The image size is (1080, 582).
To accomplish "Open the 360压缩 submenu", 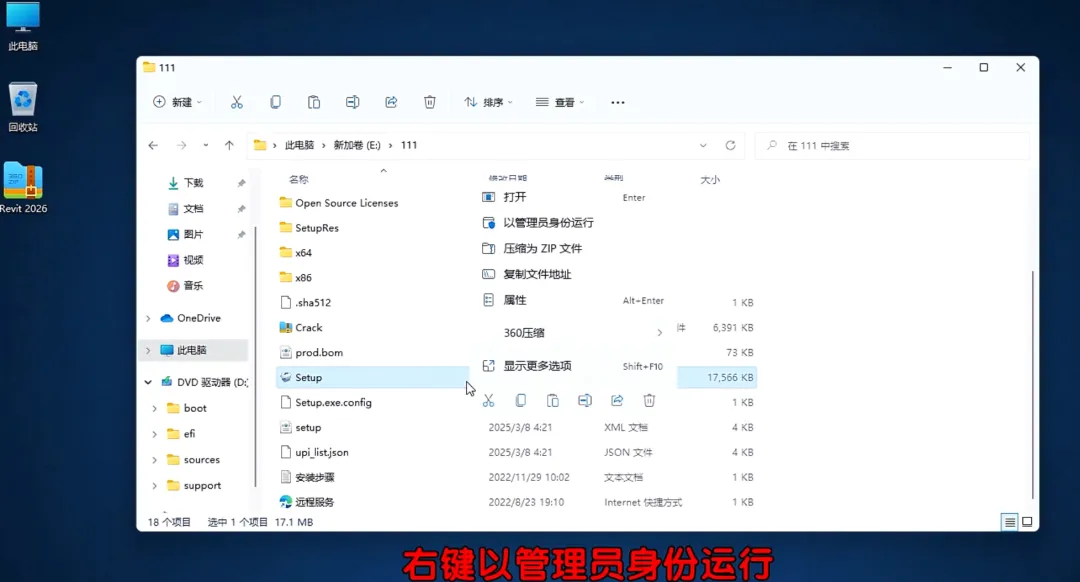I will [x=574, y=333].
